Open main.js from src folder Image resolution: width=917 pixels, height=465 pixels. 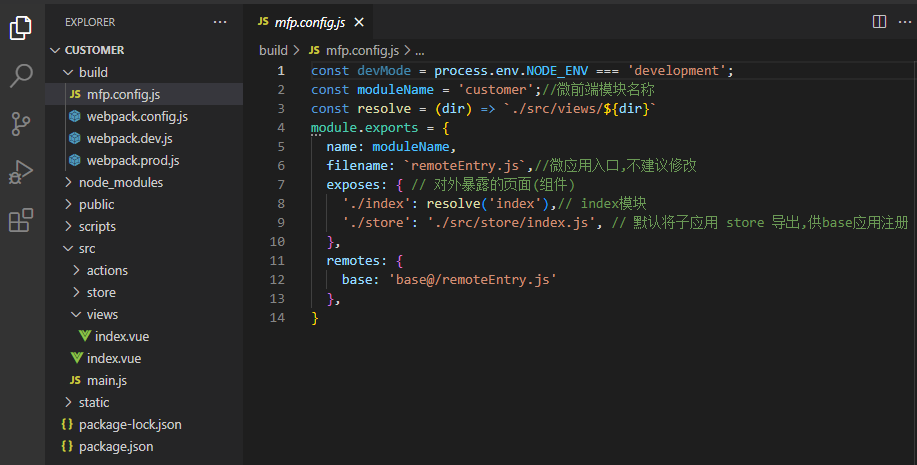(106, 380)
